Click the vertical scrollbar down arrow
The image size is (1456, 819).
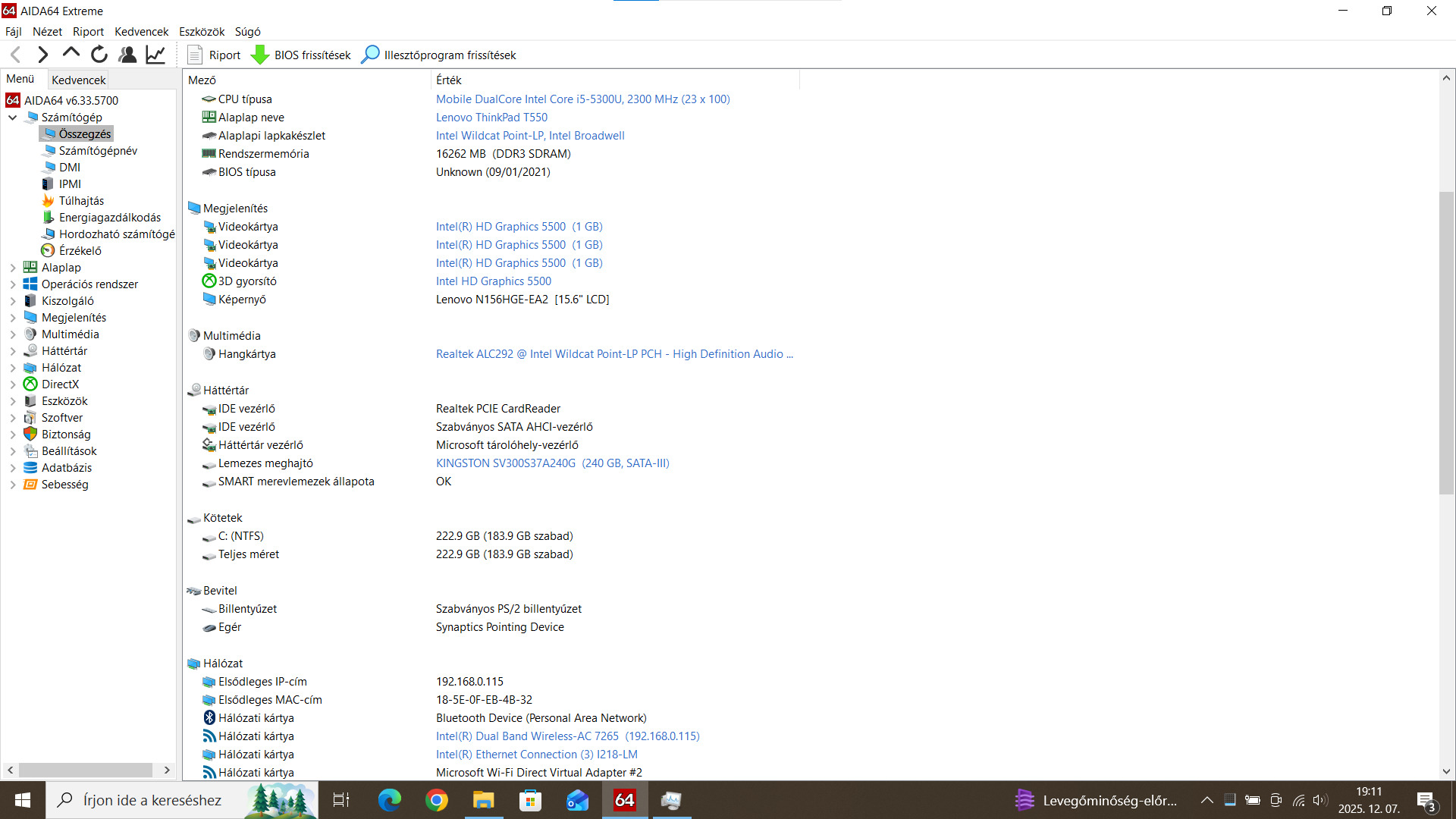(1446, 771)
